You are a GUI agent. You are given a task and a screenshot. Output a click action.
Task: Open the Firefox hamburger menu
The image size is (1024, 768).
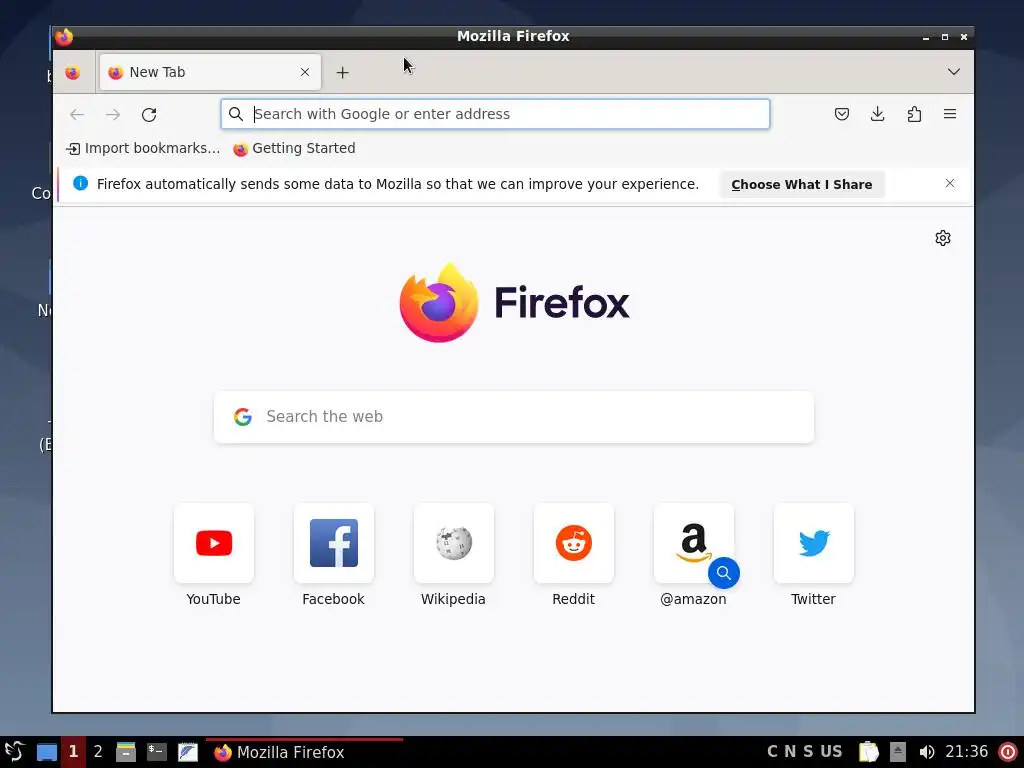tap(950, 114)
